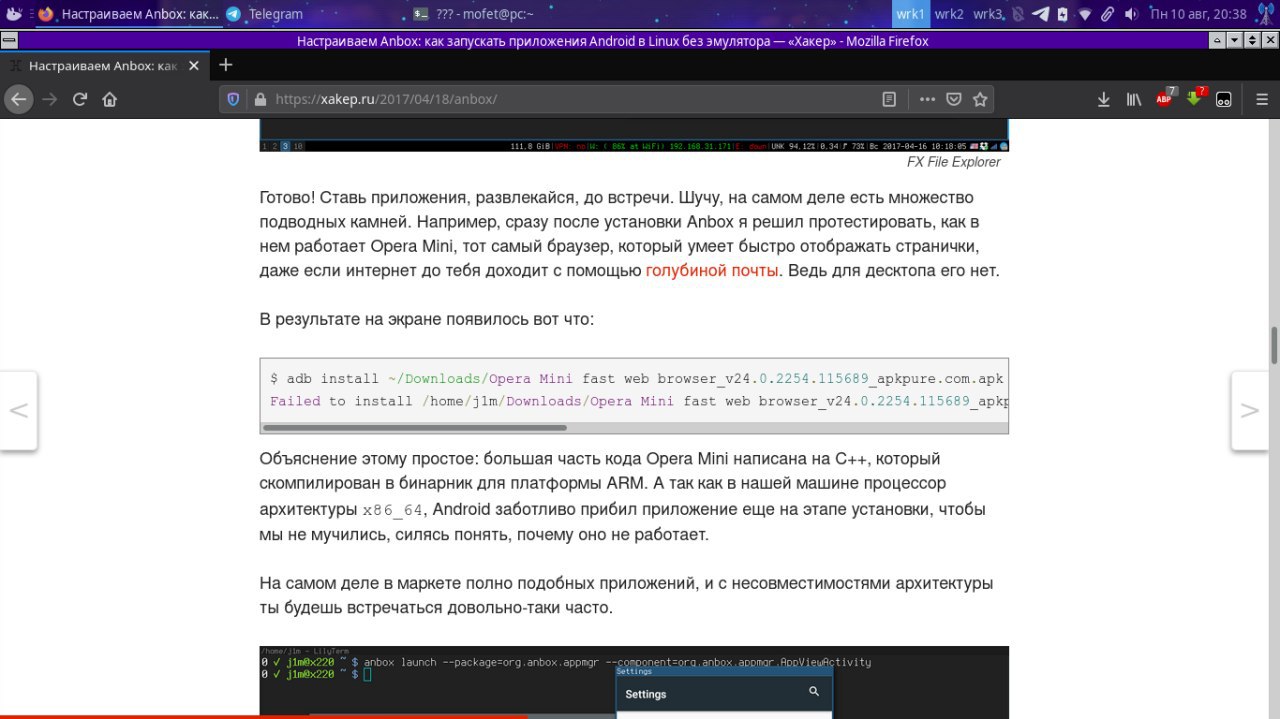Click the page vertical scrollbar thumb
Viewport: 1280px width, 719px height.
pos(1274,346)
